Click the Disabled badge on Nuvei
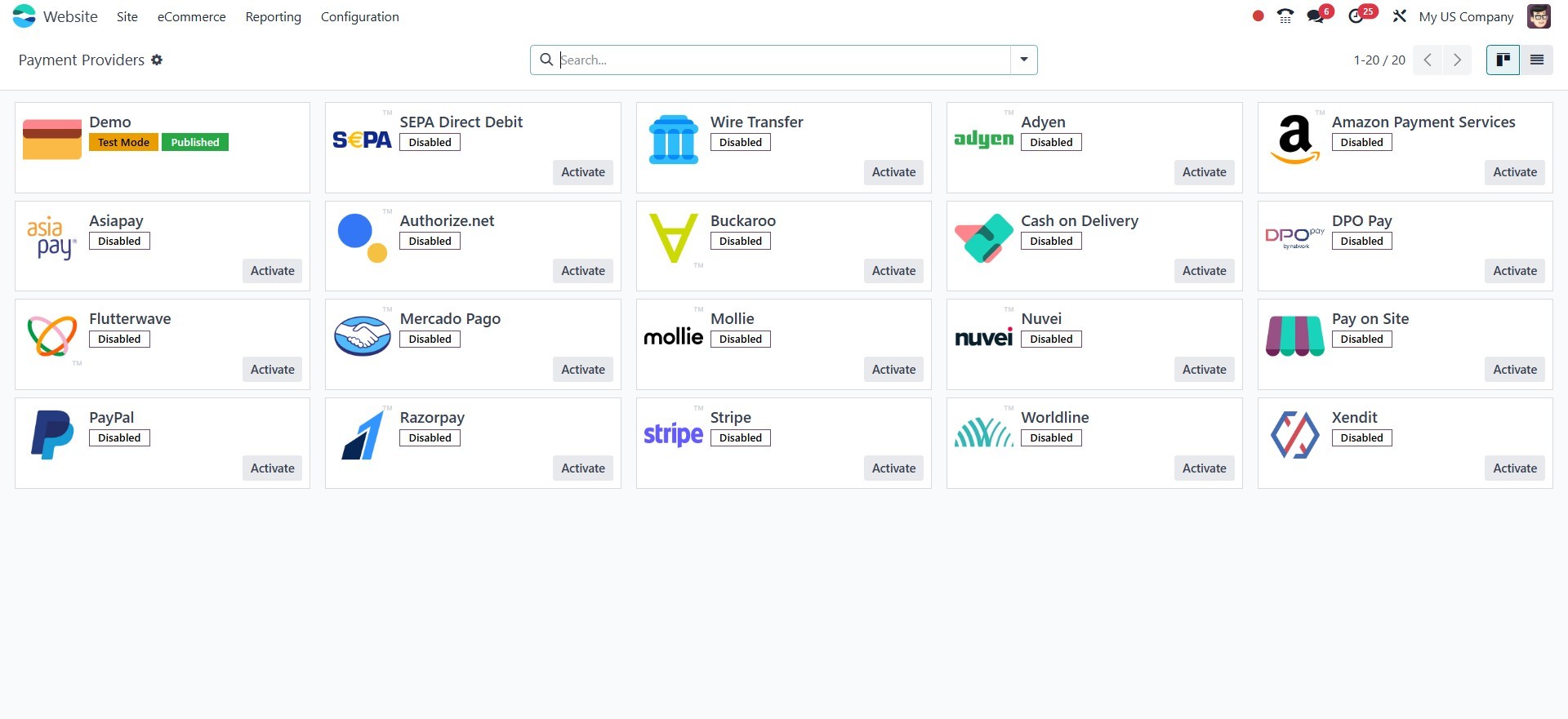Viewport: 1568px width, 719px height. point(1051,339)
